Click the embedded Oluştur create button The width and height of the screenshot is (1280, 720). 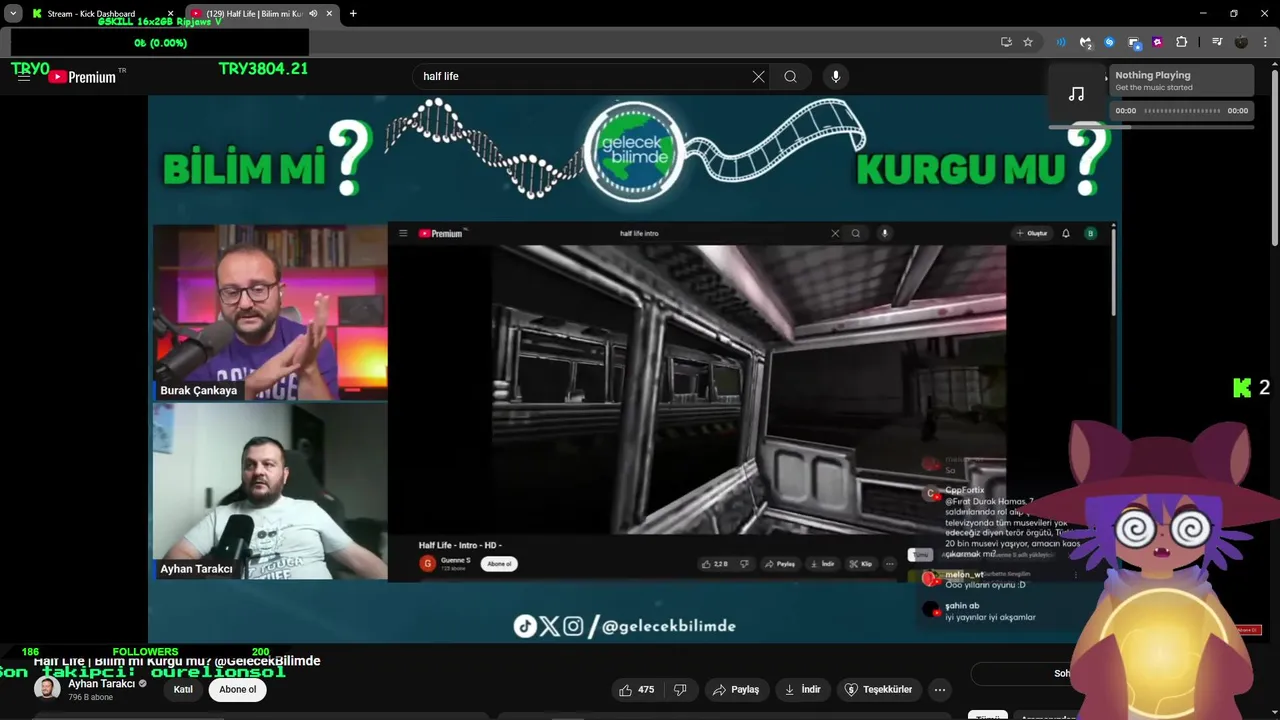1032,233
